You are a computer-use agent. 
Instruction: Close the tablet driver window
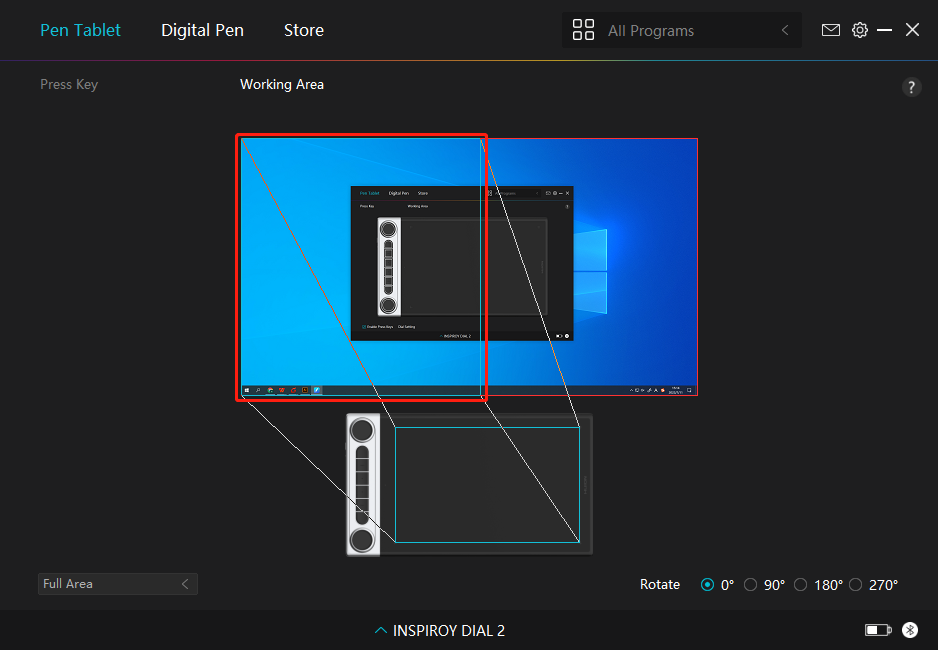coord(912,30)
